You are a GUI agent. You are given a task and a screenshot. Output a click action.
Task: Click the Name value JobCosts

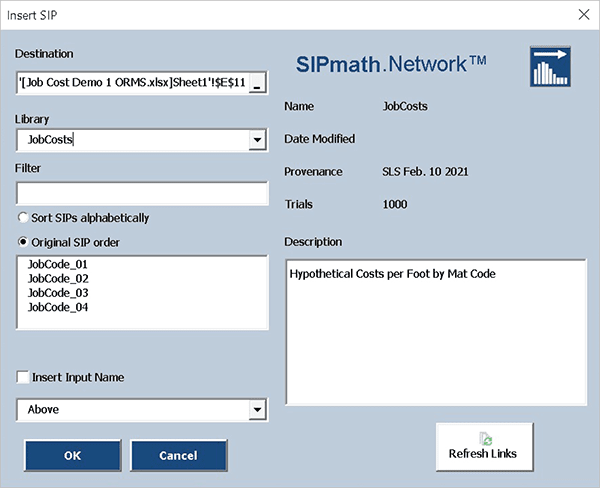405,106
